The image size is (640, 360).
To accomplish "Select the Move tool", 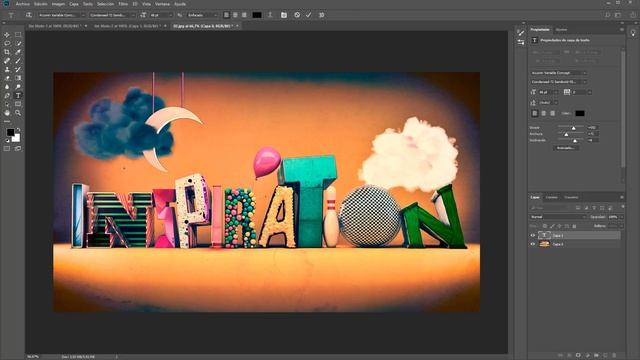I will click(x=7, y=35).
